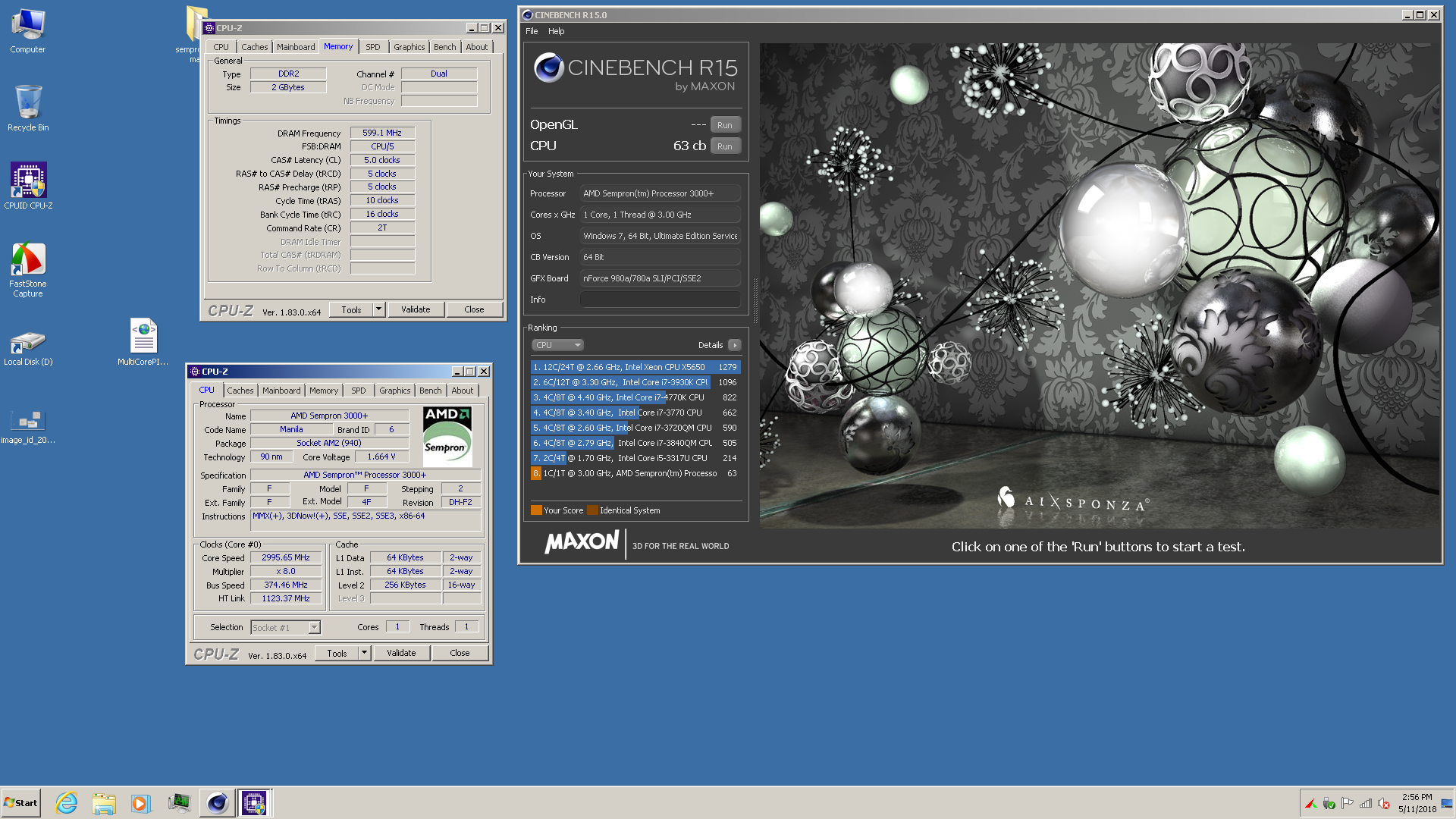The image size is (1456, 819).
Task: Open the Computer desktop icon
Action: 28,32
